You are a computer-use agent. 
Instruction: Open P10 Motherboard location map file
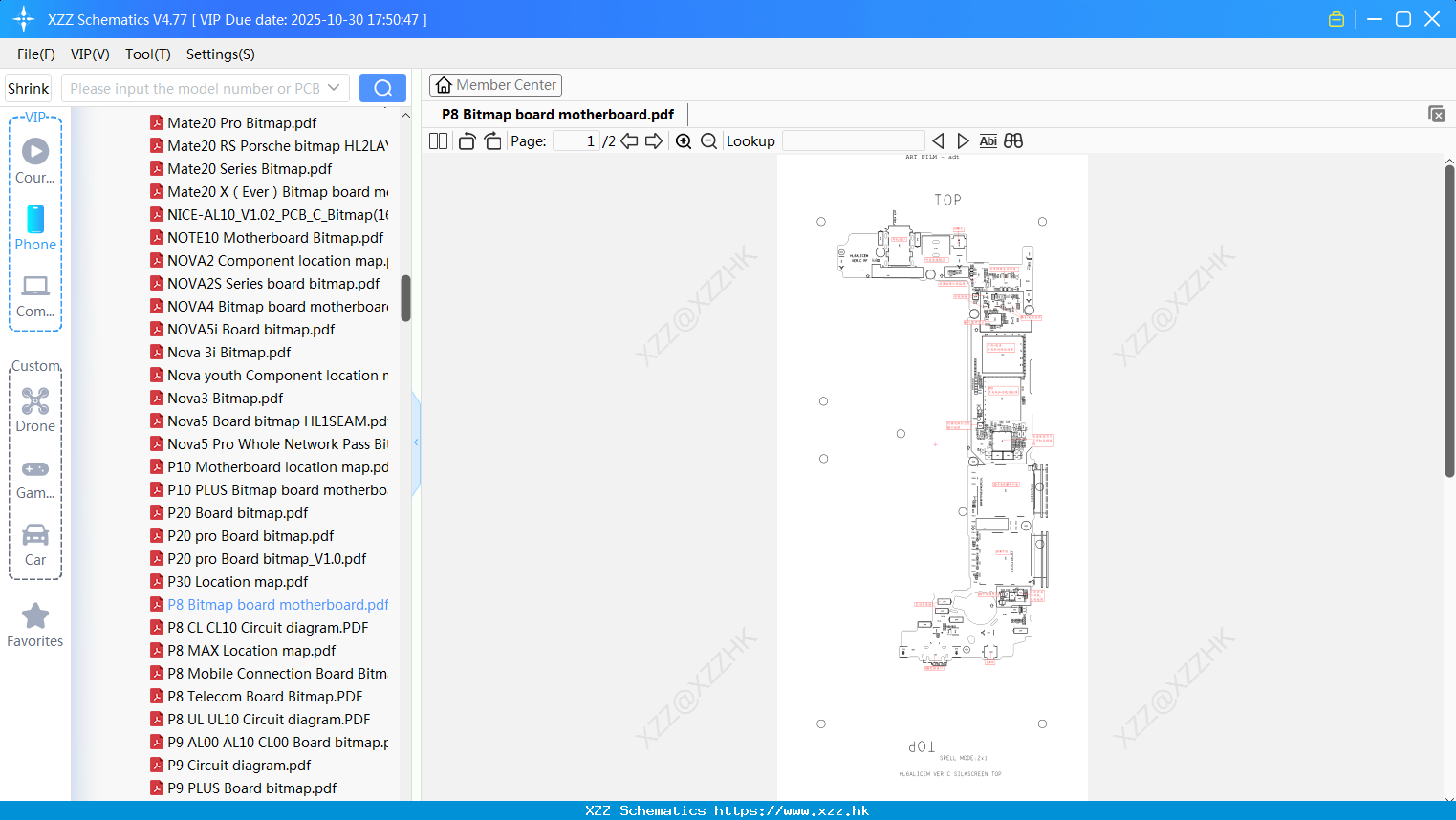pyautogui.click(x=277, y=466)
